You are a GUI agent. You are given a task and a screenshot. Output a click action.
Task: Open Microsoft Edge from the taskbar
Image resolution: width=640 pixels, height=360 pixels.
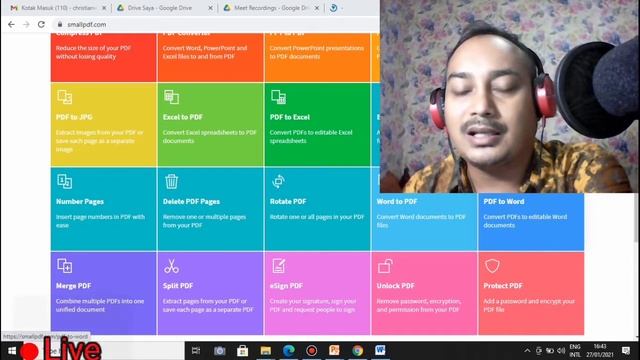tap(289, 351)
